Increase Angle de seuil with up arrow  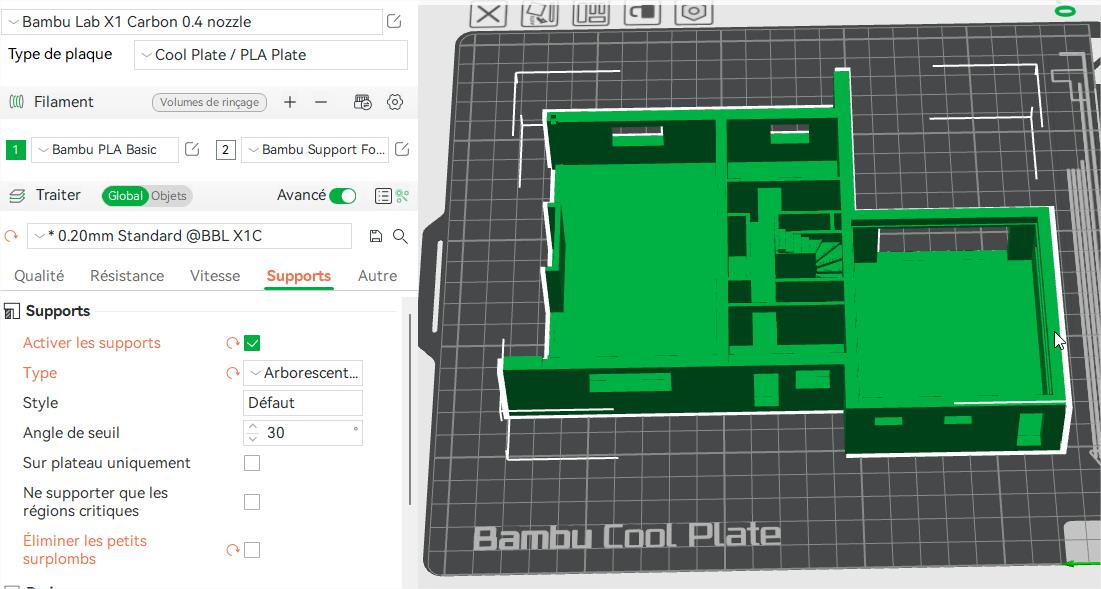[x=253, y=428]
